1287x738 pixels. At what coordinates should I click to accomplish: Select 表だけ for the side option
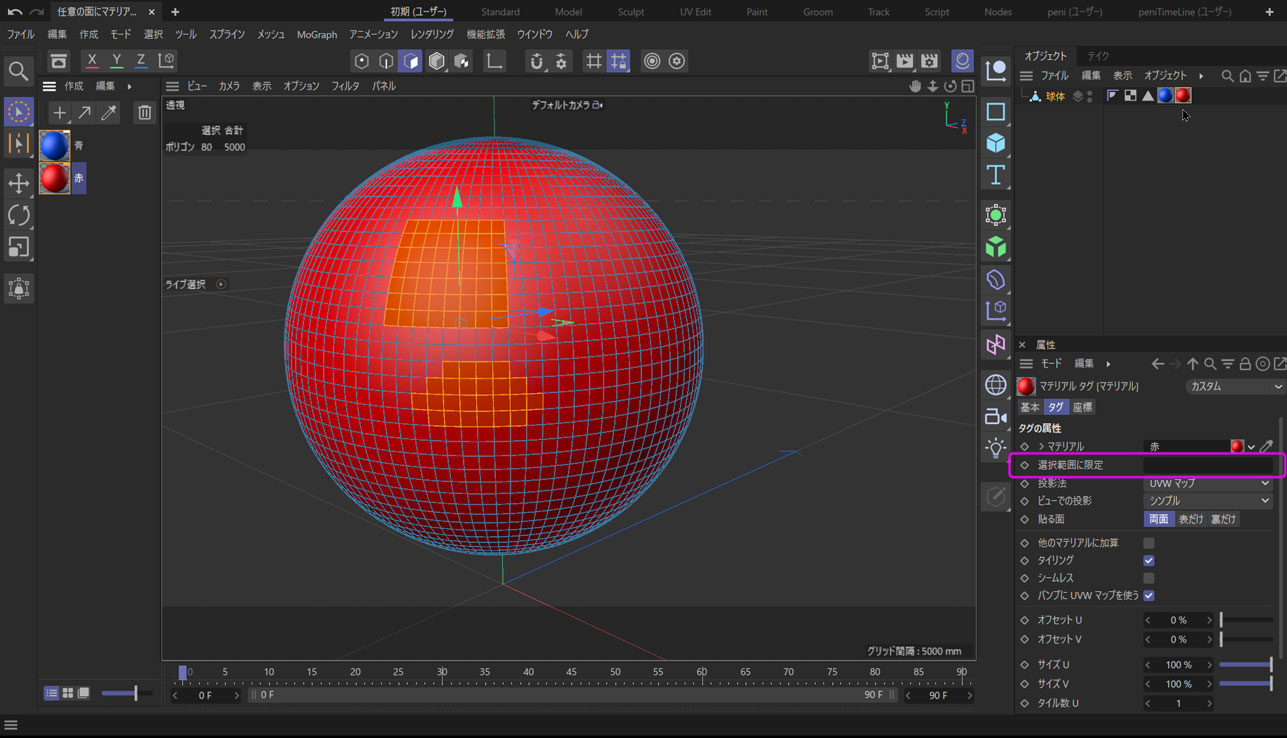pyautogui.click(x=1190, y=520)
